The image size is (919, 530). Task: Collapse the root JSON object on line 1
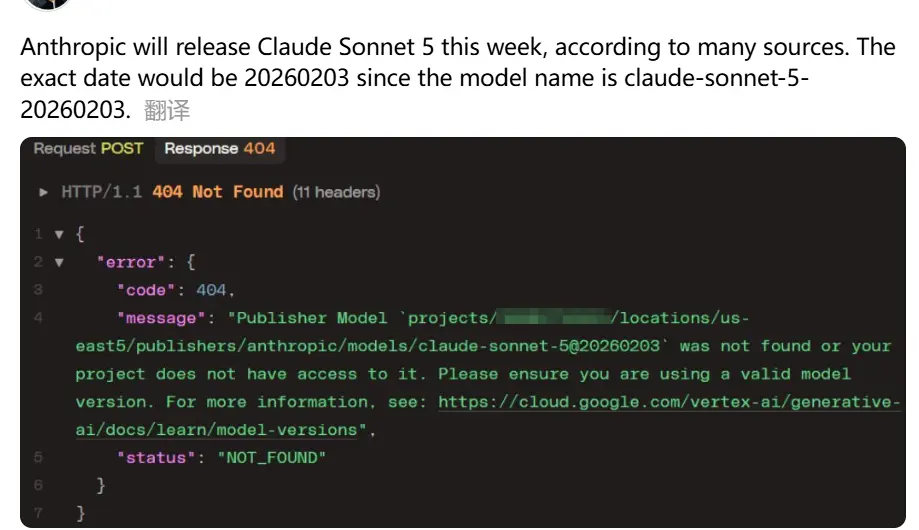59,234
